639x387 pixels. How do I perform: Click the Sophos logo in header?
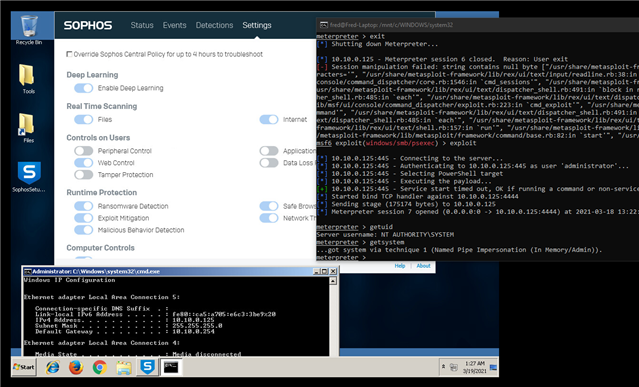[88, 25]
